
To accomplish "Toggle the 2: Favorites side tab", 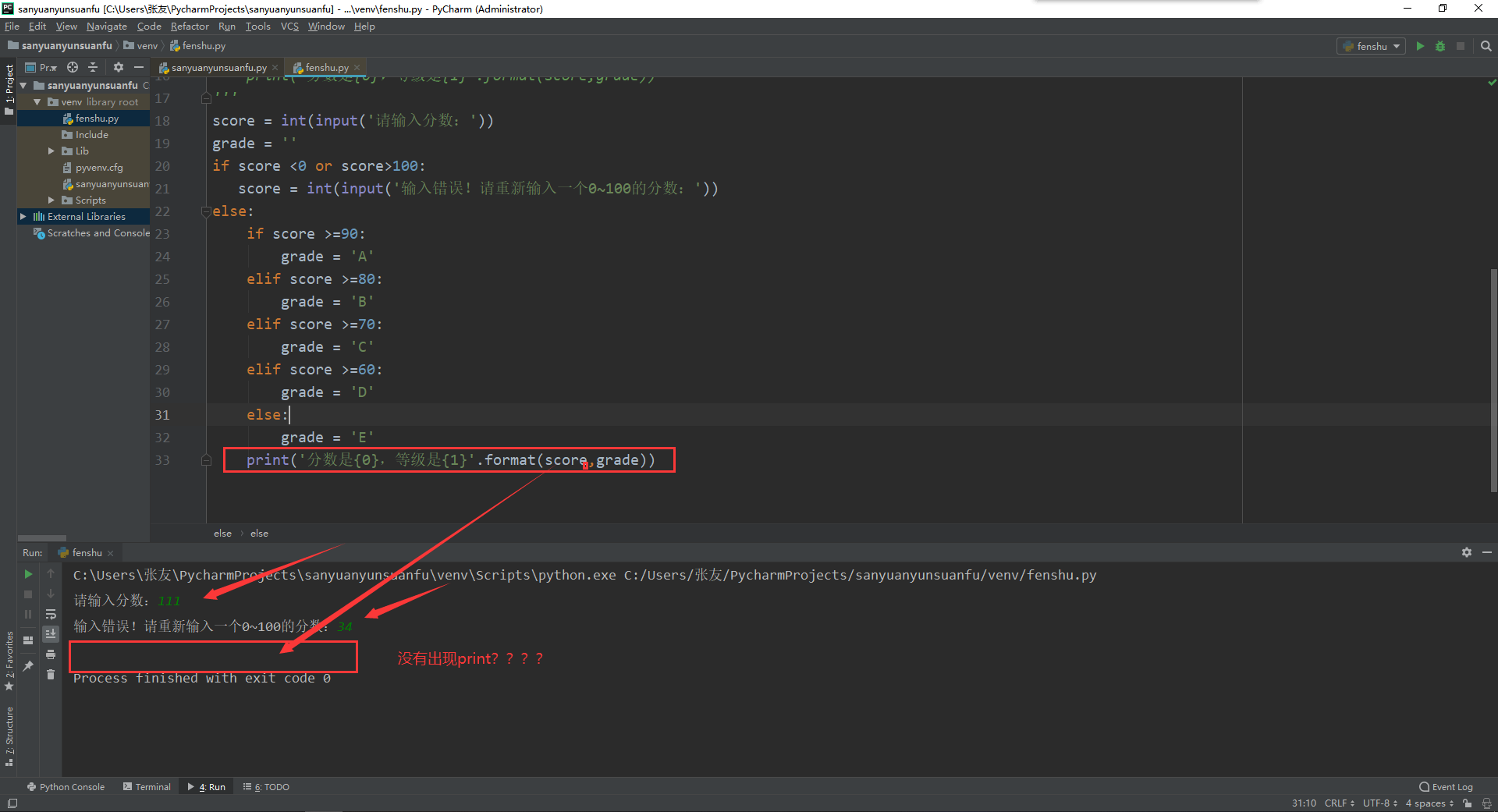I will coord(9,661).
